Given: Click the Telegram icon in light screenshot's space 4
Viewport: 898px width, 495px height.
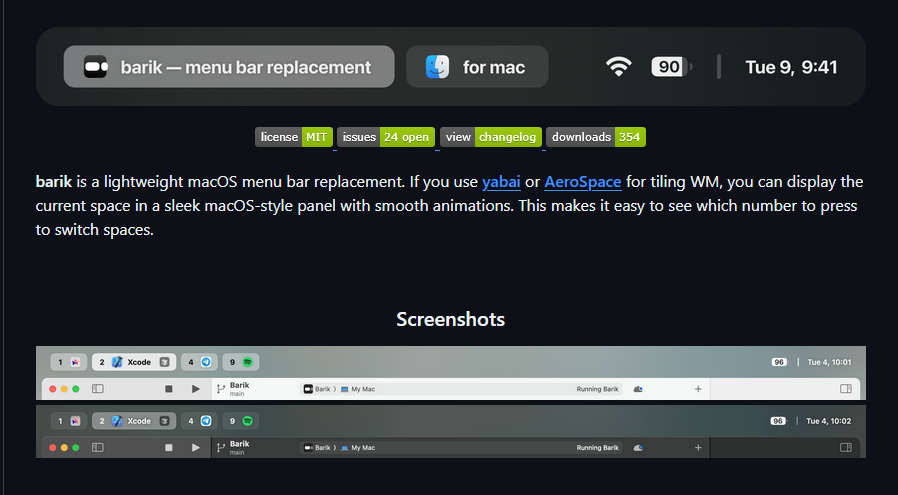Looking at the screenshot, I should point(206,362).
